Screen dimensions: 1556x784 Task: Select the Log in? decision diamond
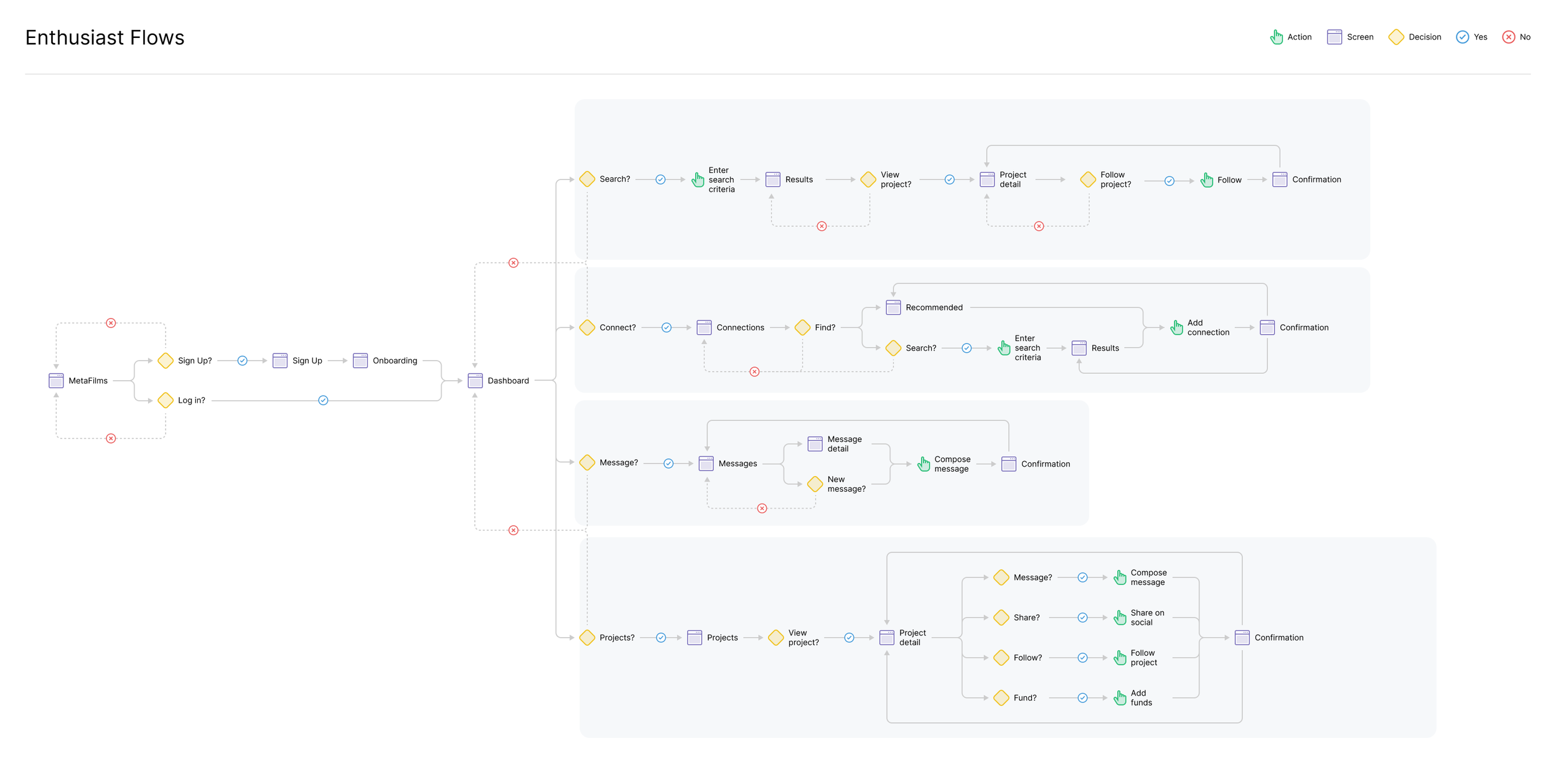[166, 400]
